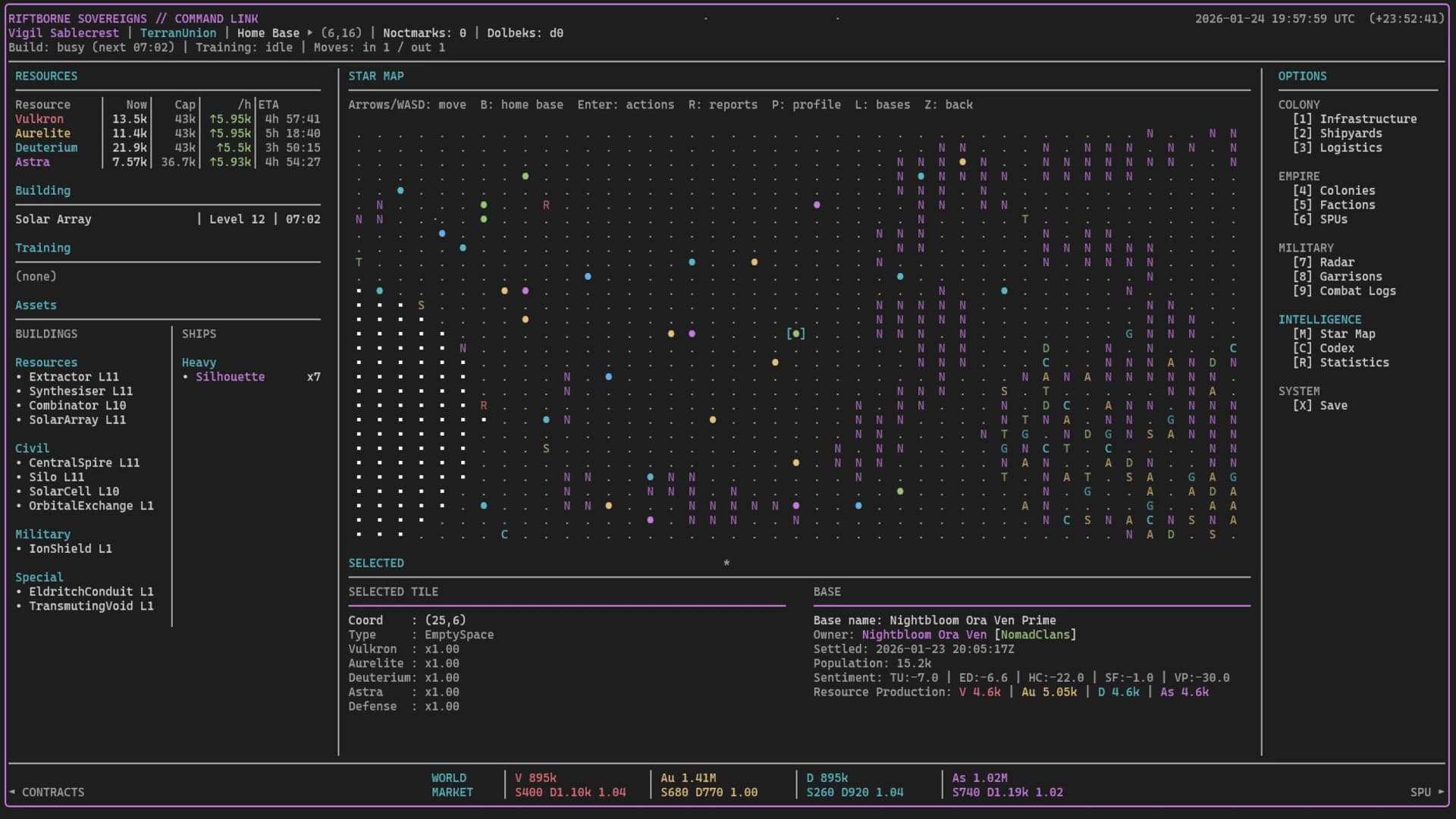Click the S marker on the star map
The height and width of the screenshot is (819, 1456).
pyautogui.click(x=422, y=306)
